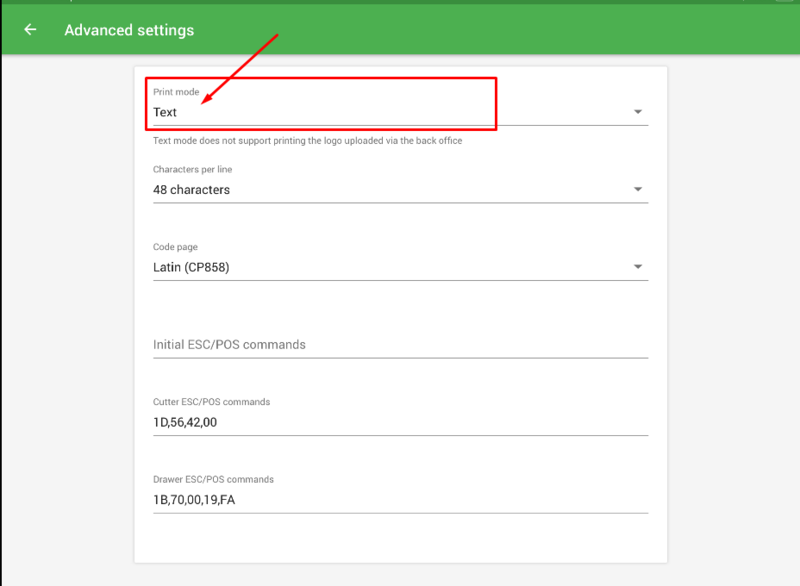
Task: Click the 'Characters per line' label
Action: [192, 170]
